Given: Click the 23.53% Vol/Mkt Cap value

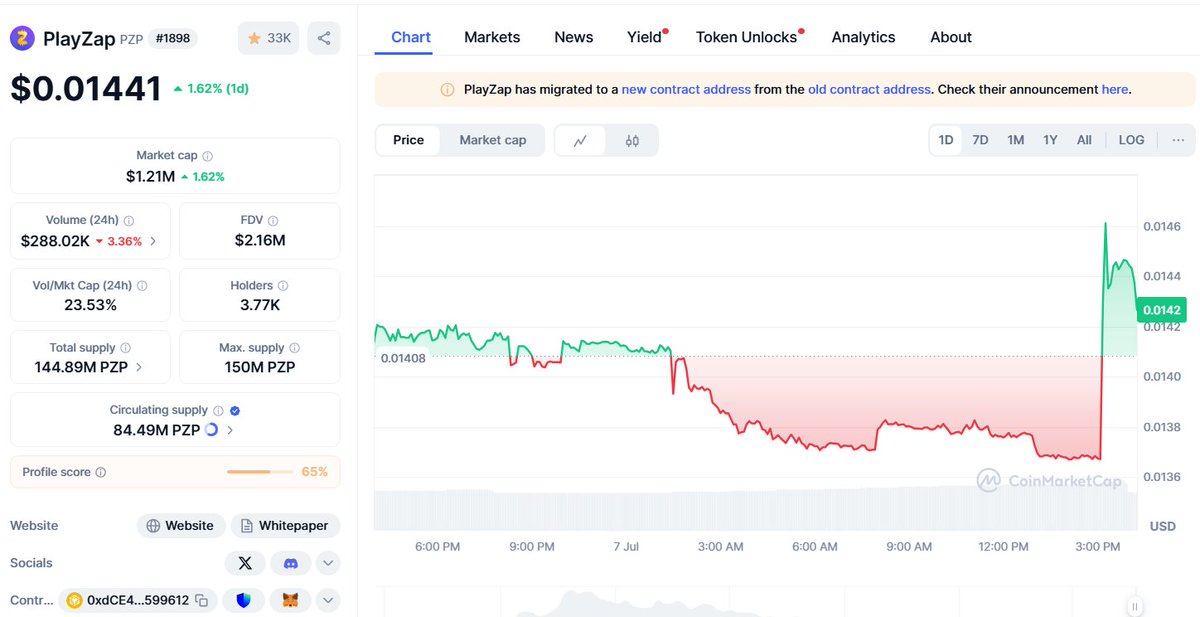Looking at the screenshot, I should [90, 304].
